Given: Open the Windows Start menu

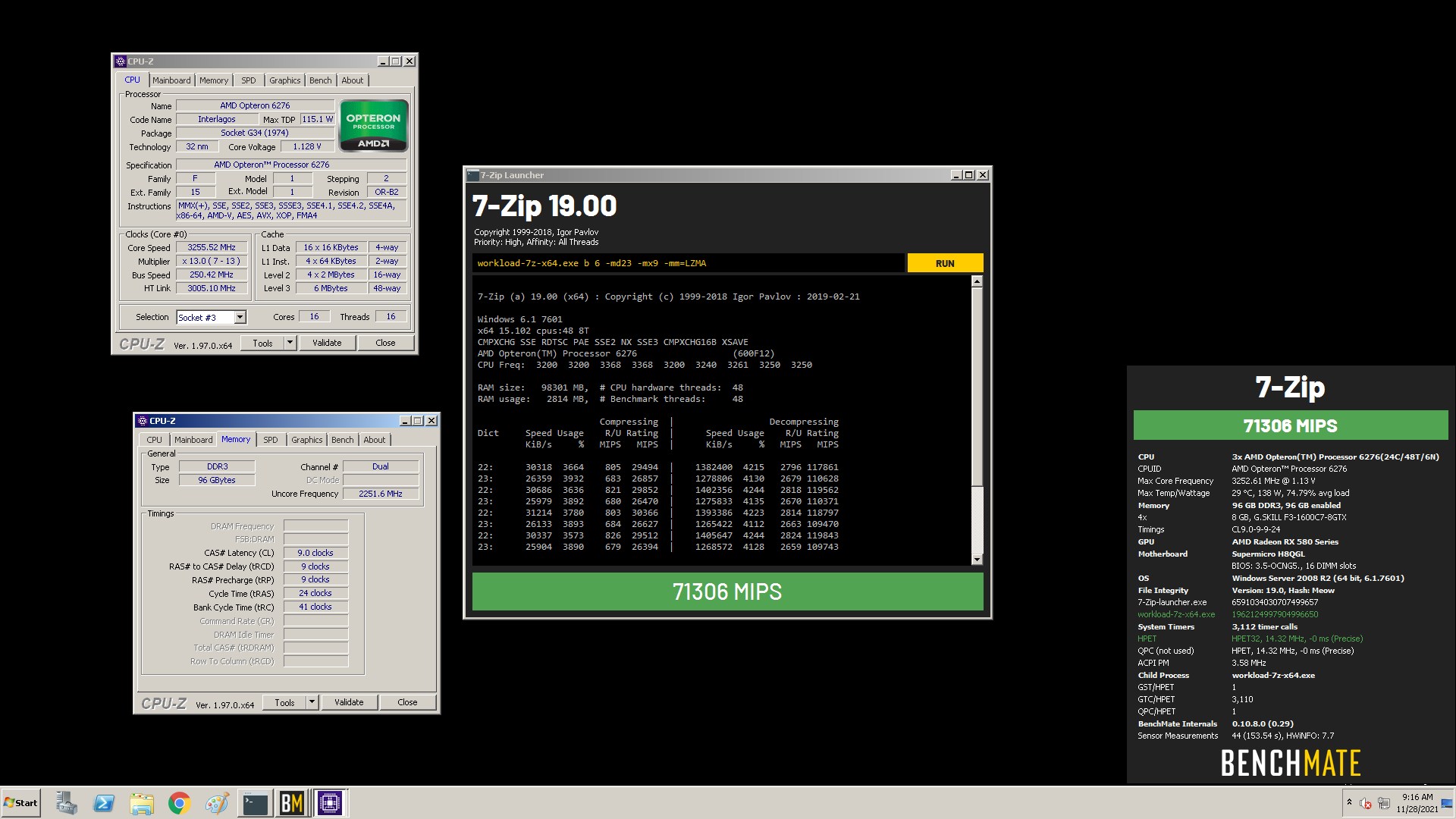Looking at the screenshot, I should (x=20, y=803).
